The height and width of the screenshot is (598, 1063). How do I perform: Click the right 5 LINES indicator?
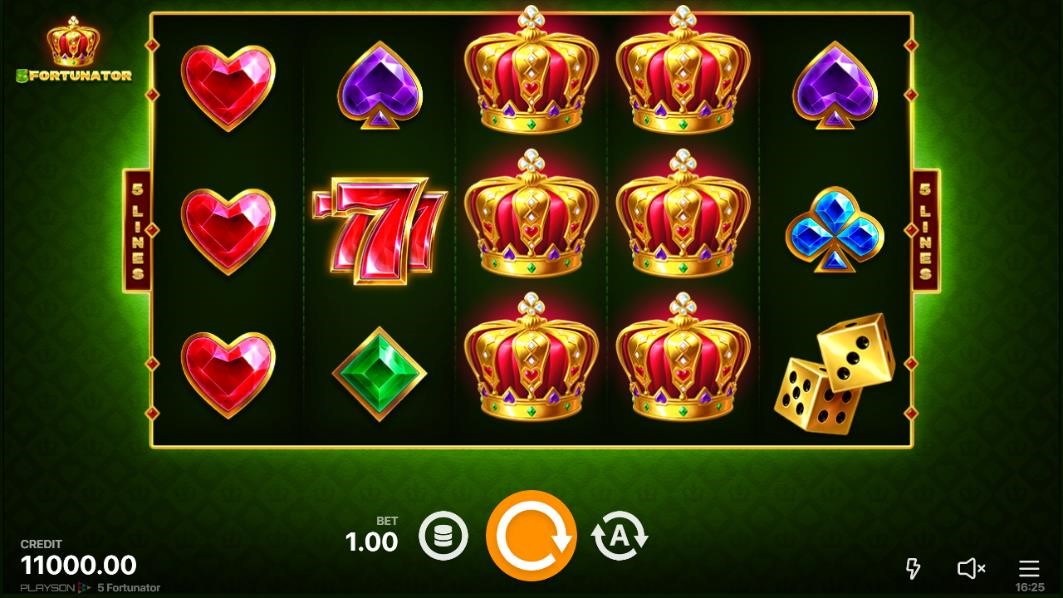point(925,231)
